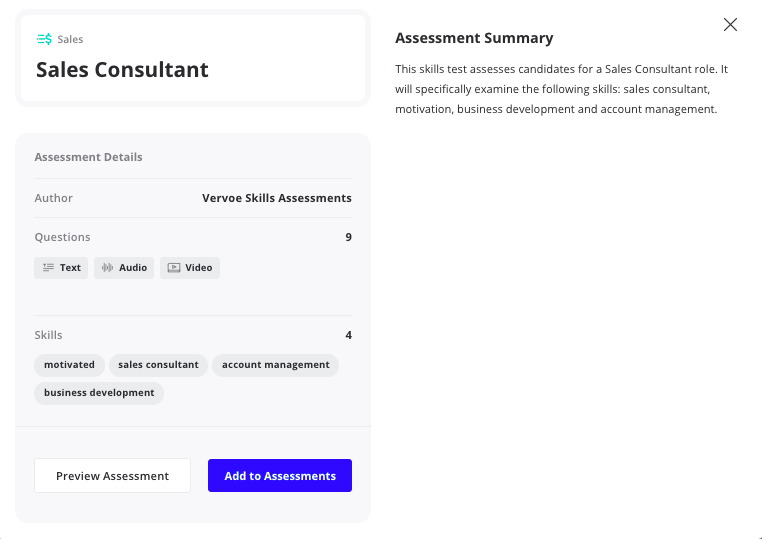
Task: Click the Video camera icon
Action: coord(174,268)
